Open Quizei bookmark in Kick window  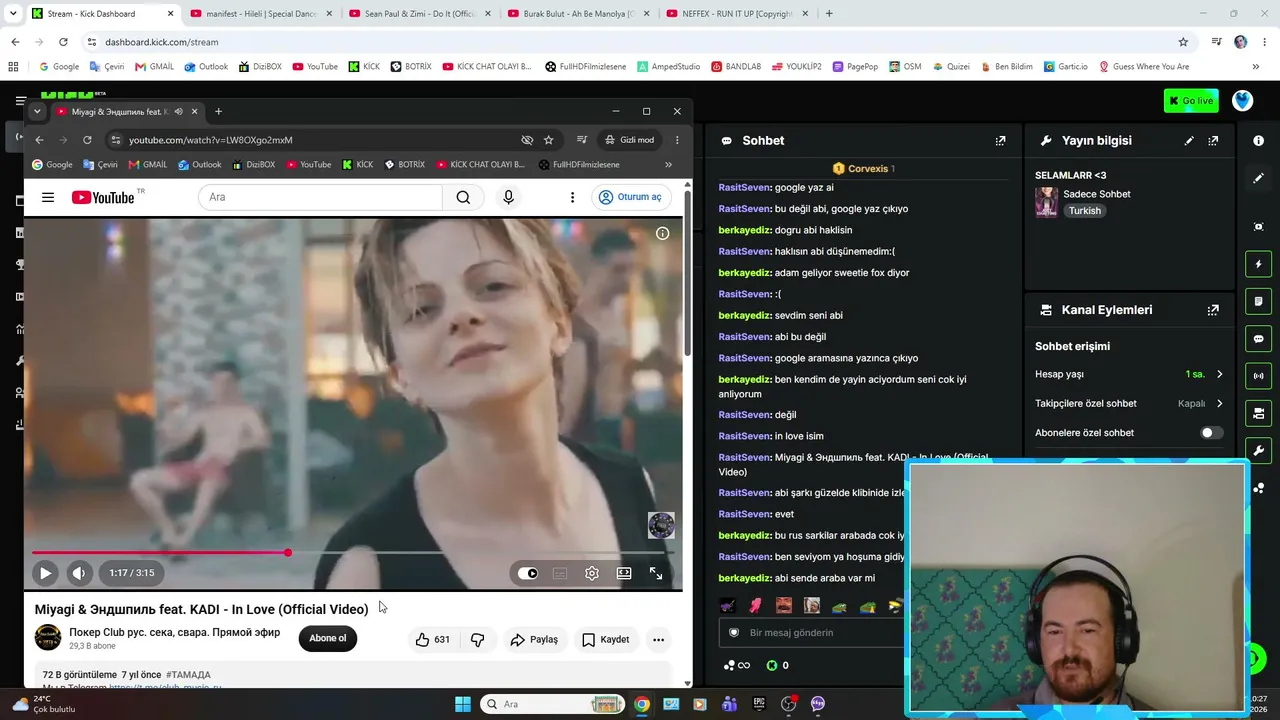951,67
